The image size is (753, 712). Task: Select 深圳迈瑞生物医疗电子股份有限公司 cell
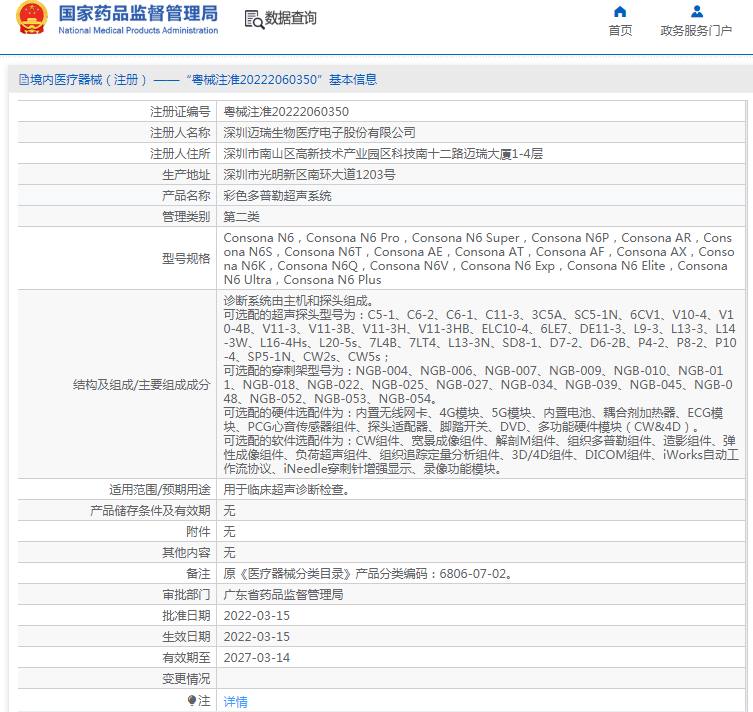tap(319, 133)
